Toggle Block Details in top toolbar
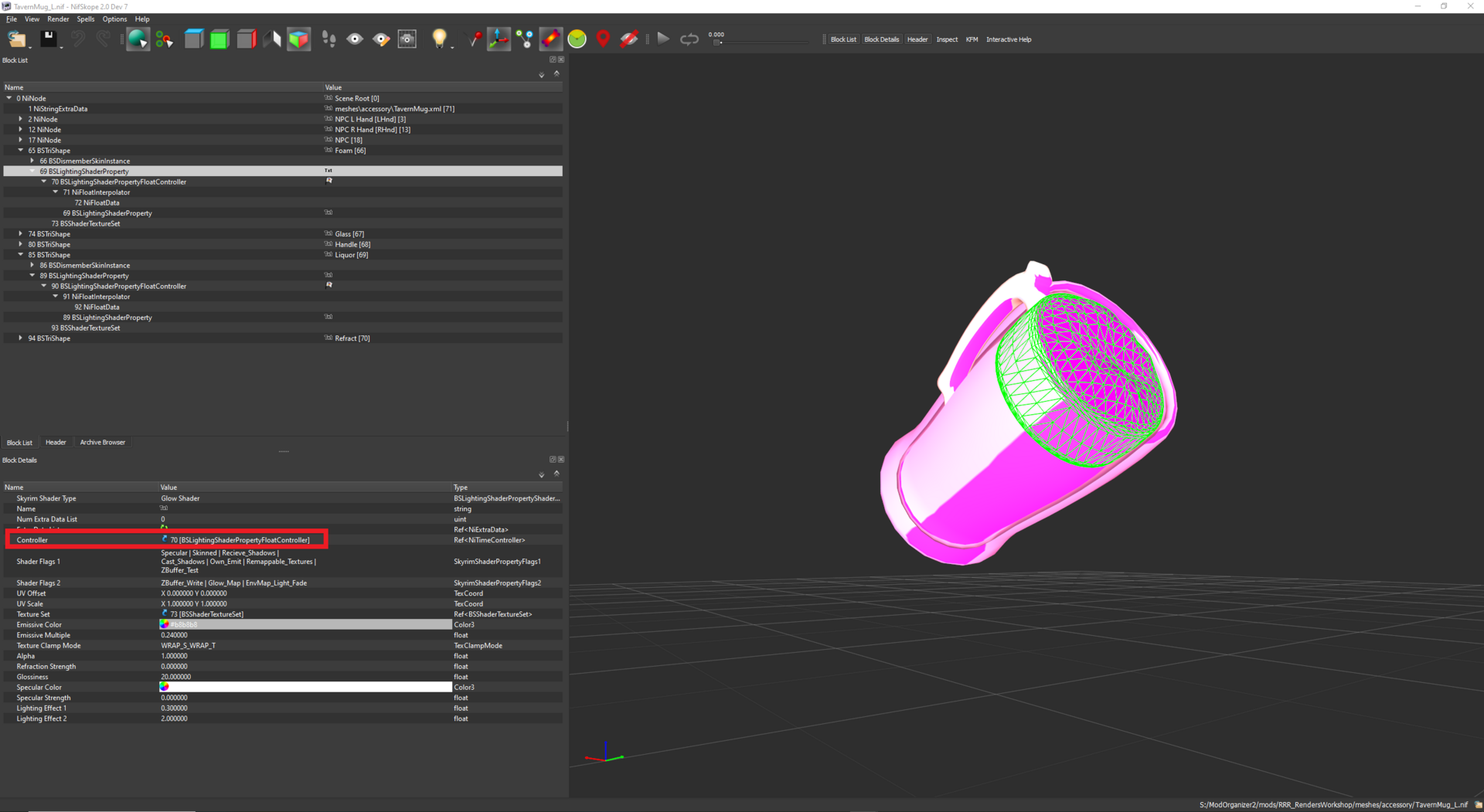 tap(881, 39)
